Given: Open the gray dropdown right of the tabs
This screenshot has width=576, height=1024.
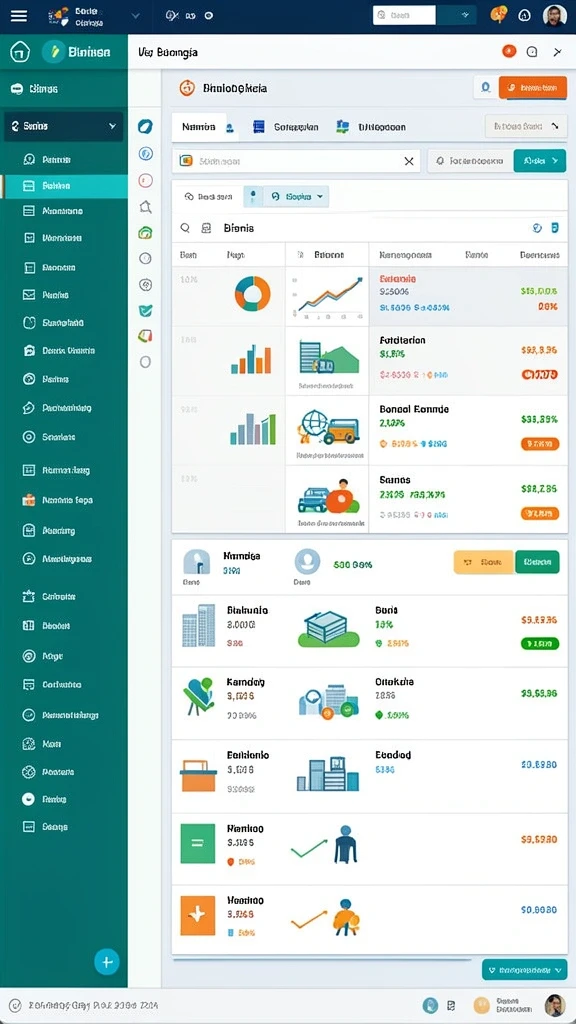Looking at the screenshot, I should click(x=526, y=126).
